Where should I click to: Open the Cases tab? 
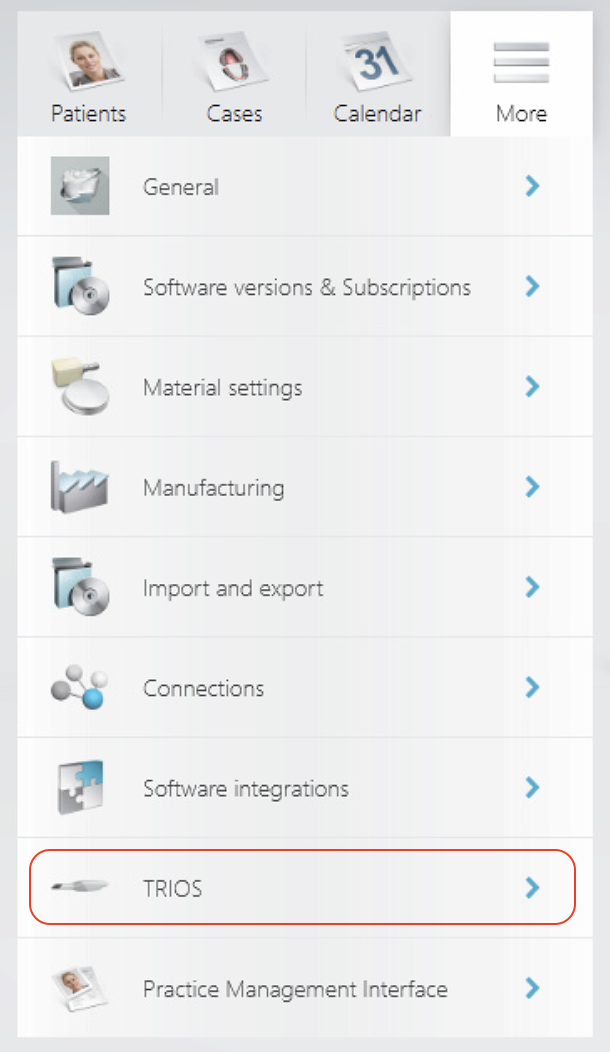pos(234,76)
